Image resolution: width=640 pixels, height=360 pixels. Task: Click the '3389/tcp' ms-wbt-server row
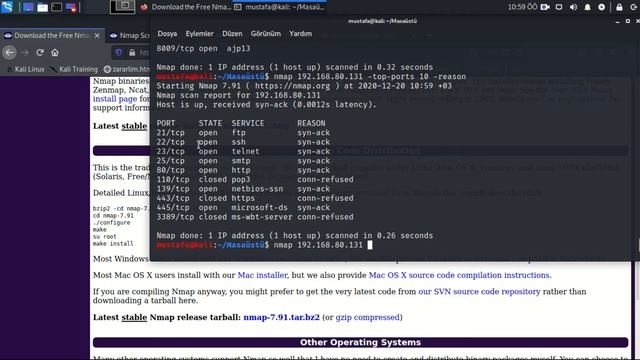click(x=255, y=217)
